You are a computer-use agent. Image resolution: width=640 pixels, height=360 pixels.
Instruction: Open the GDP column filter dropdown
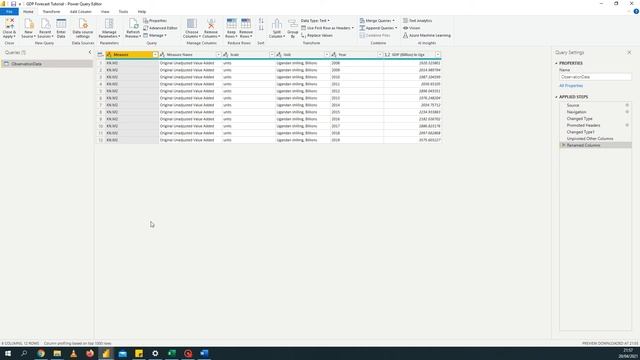click(x=438, y=55)
